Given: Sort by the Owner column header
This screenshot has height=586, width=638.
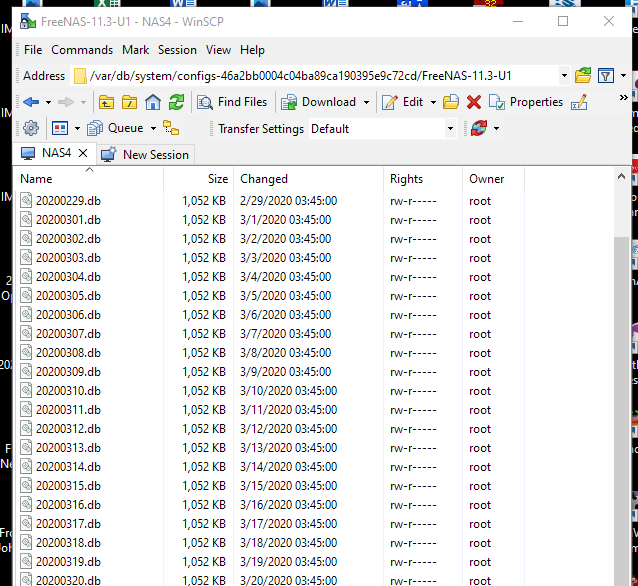Looking at the screenshot, I should [x=493, y=179].
